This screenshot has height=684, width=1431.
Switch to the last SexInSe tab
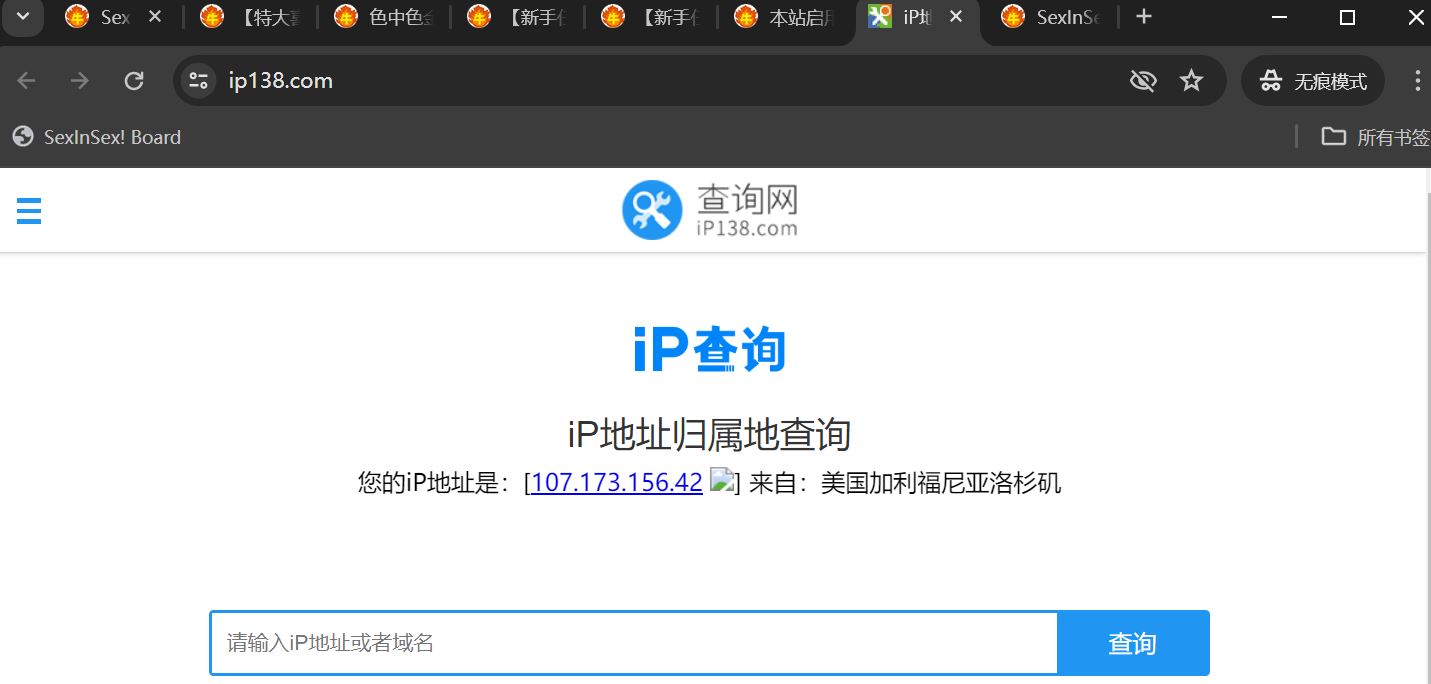(1052, 17)
